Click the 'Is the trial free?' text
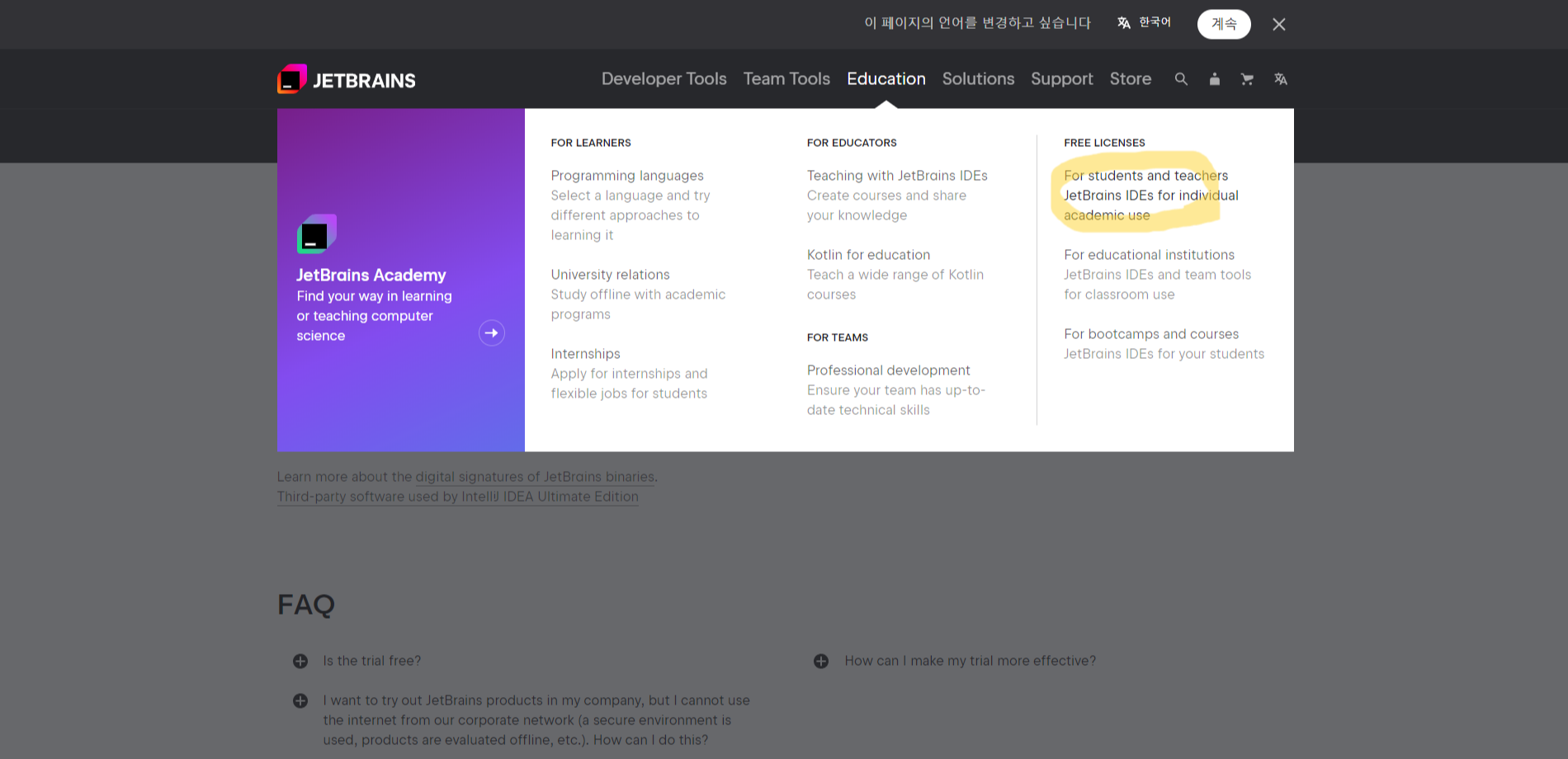This screenshot has height=759, width=1568. pos(372,661)
